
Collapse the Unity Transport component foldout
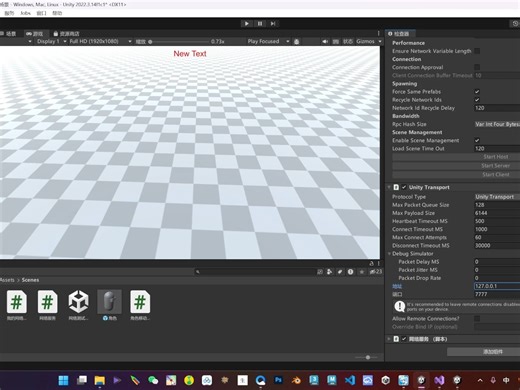click(x=389, y=187)
